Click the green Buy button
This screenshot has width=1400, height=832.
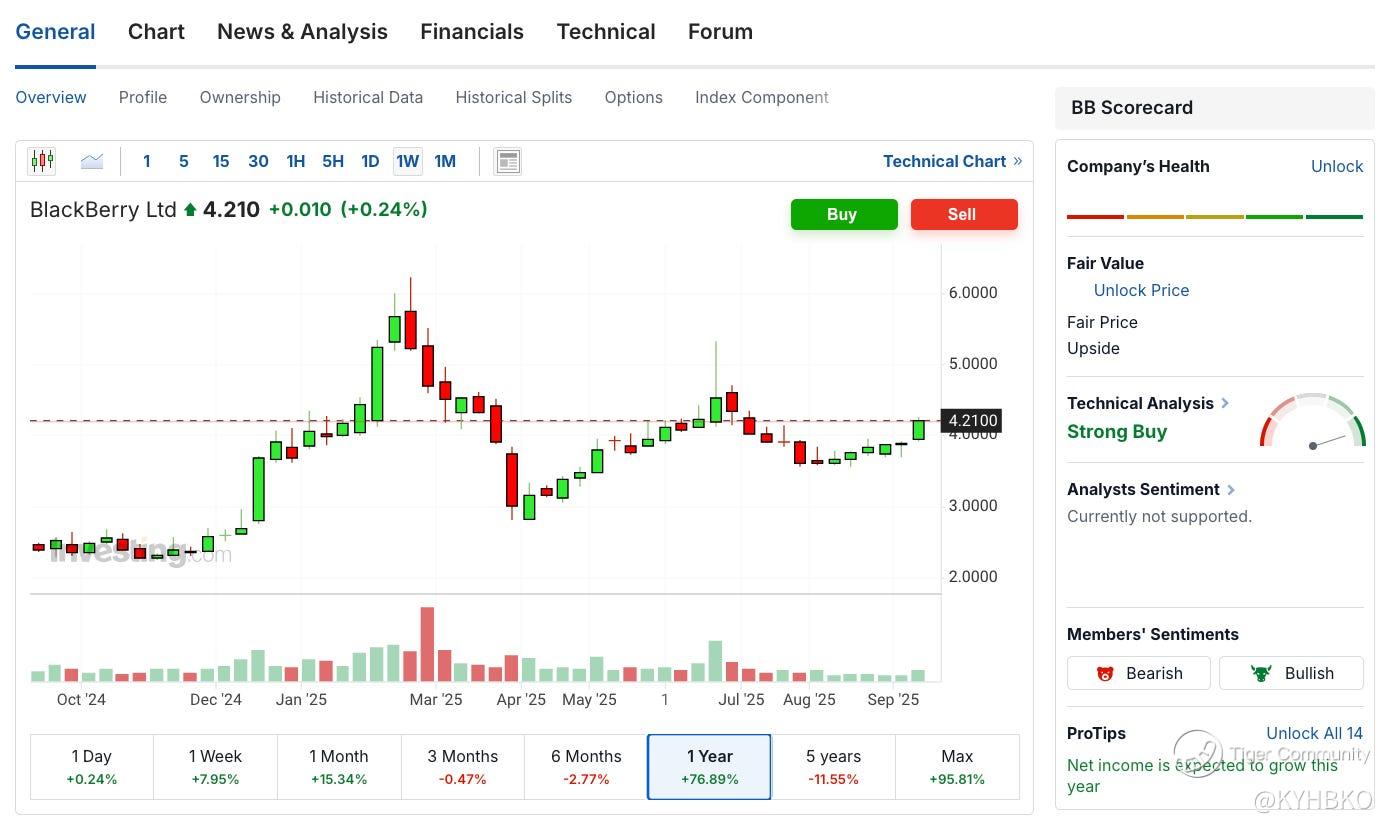click(842, 214)
